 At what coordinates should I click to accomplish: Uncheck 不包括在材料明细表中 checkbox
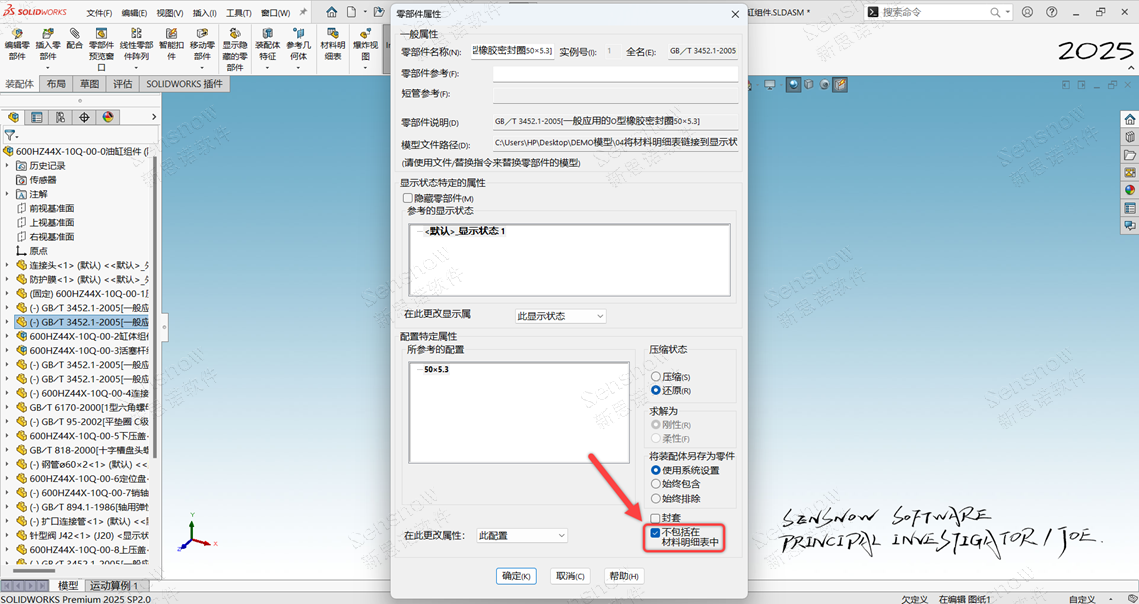tap(655, 533)
